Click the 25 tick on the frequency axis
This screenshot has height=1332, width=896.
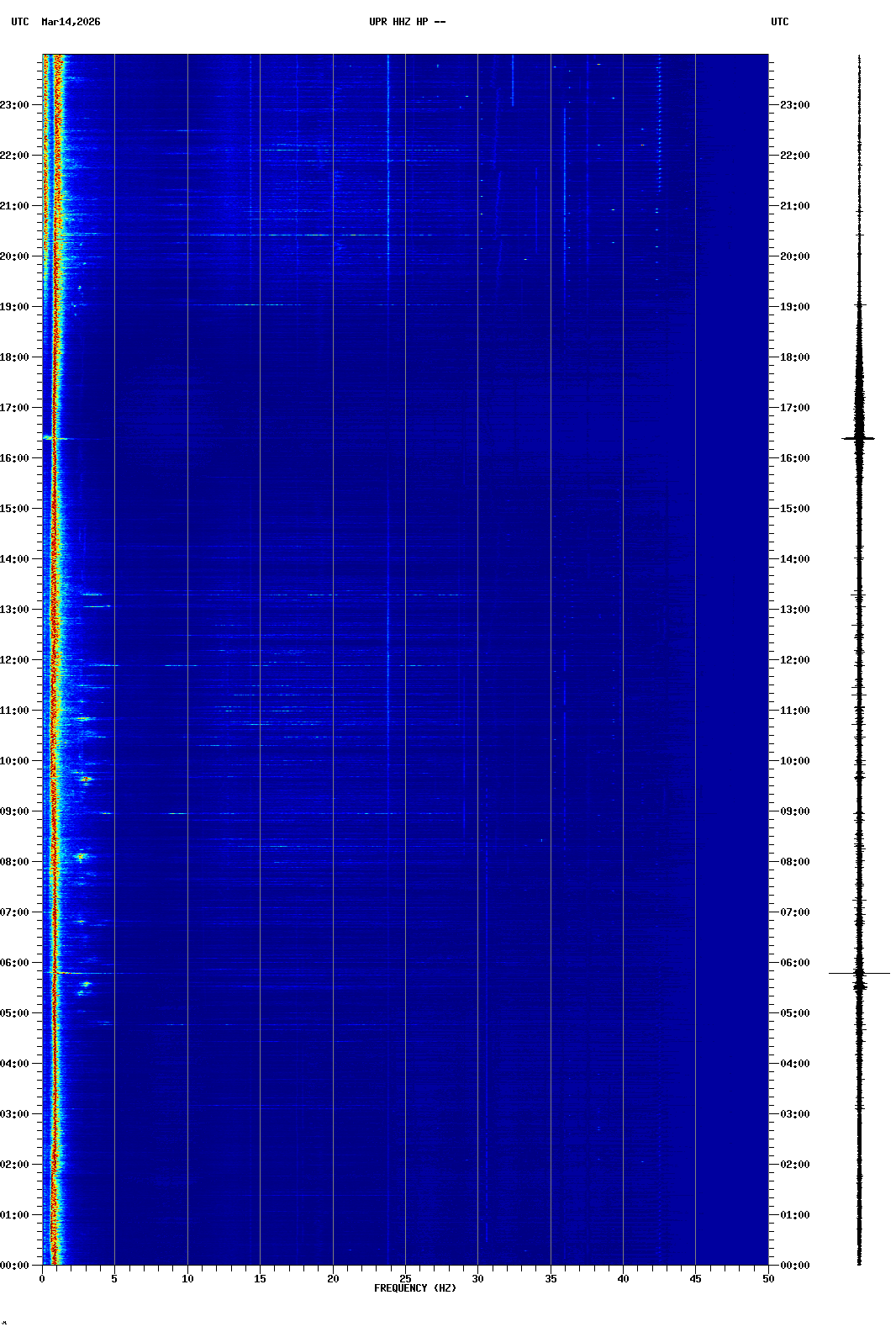coord(405,1279)
